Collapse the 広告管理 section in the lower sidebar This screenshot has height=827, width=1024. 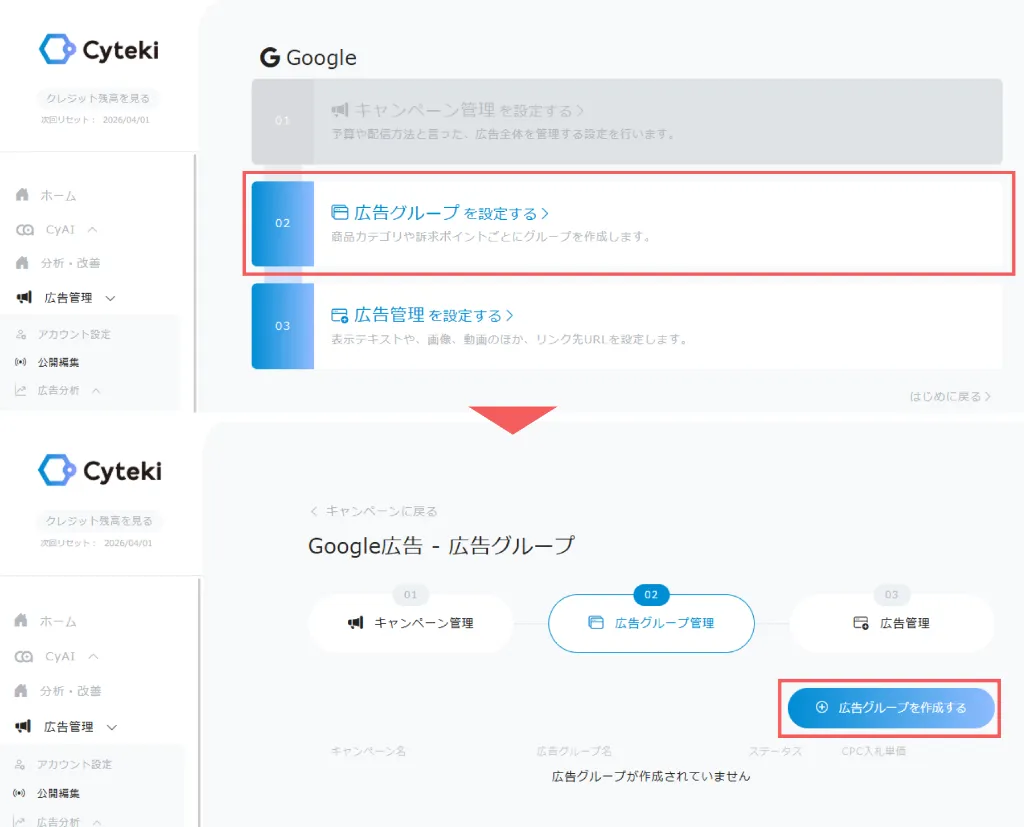pos(110,727)
